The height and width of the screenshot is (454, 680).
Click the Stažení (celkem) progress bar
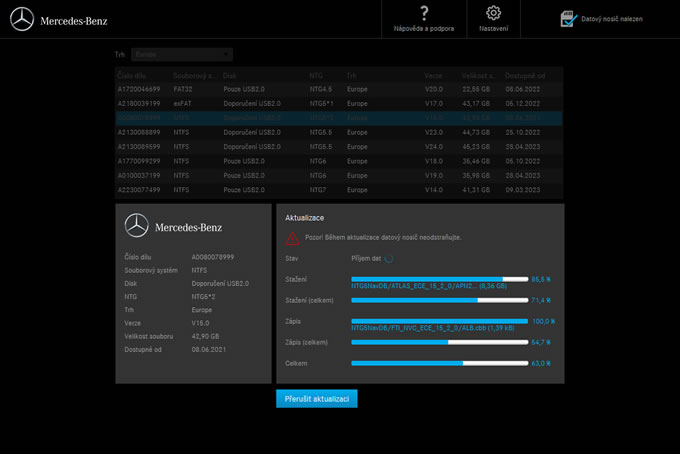point(439,300)
